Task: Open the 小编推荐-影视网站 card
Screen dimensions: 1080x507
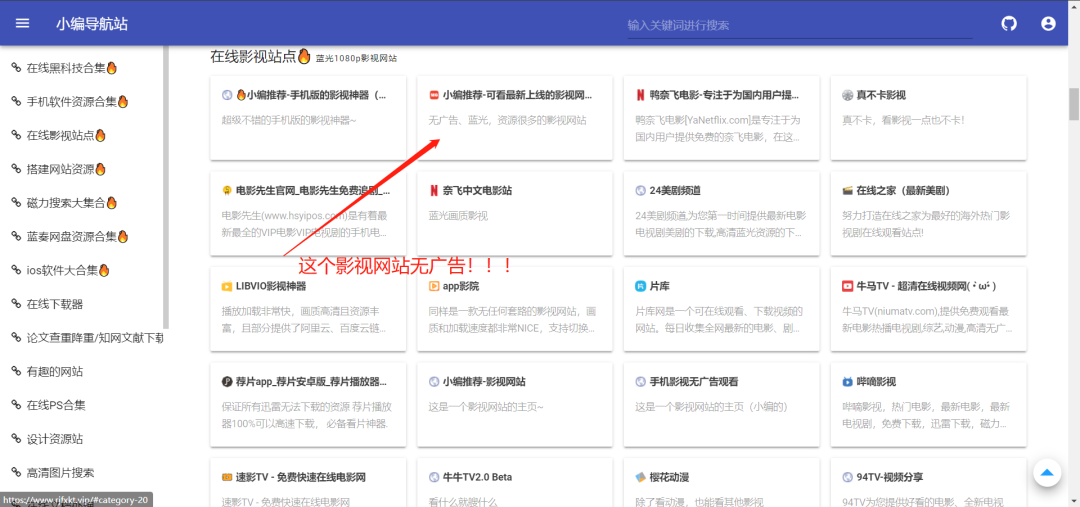Action: coord(515,404)
